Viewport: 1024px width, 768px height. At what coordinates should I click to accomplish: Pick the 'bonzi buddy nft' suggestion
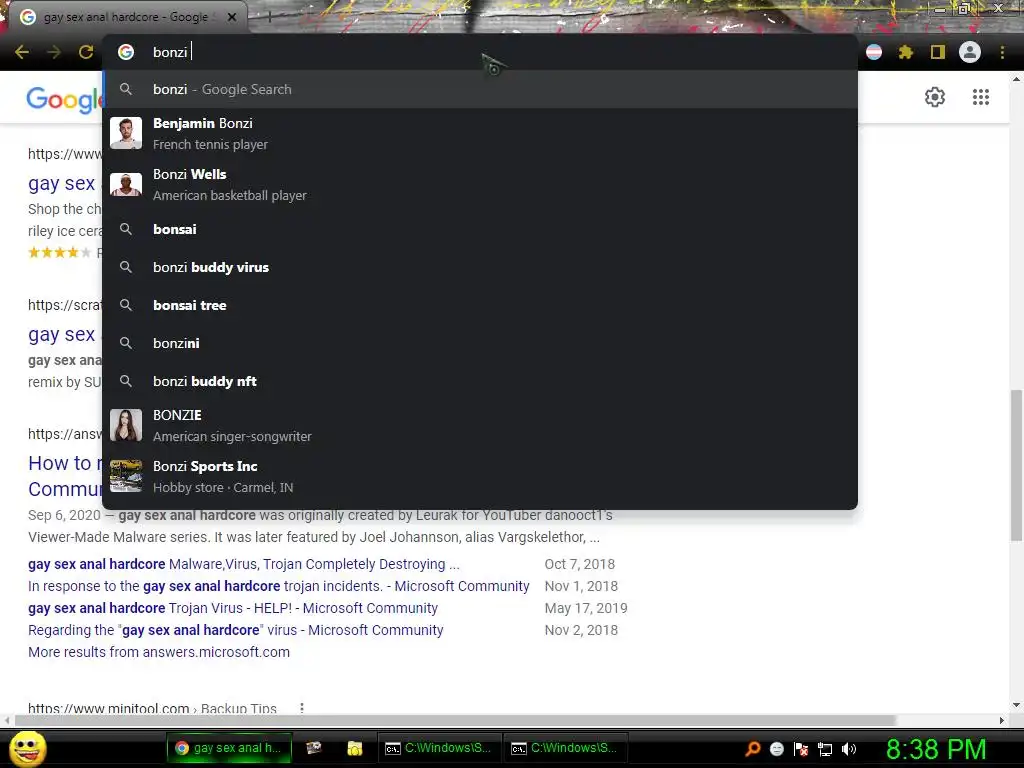[480, 381]
